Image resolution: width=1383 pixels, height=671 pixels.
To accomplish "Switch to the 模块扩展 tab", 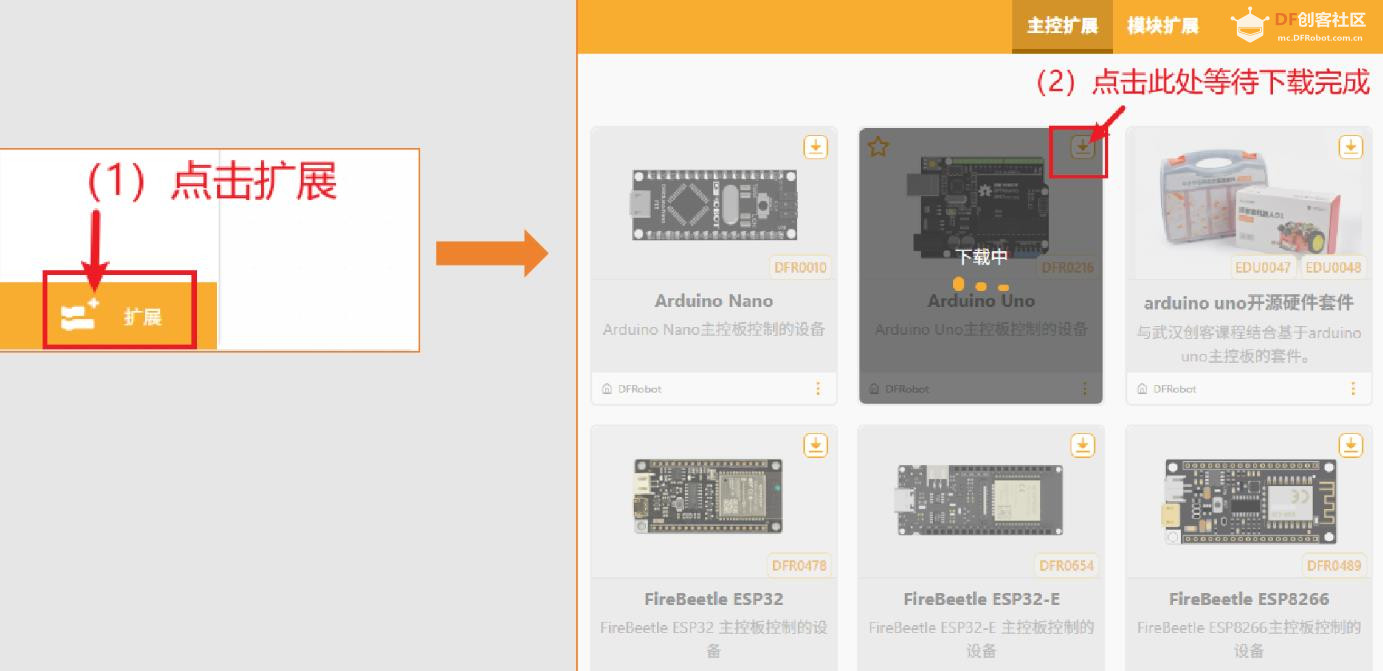I will tap(1162, 26).
